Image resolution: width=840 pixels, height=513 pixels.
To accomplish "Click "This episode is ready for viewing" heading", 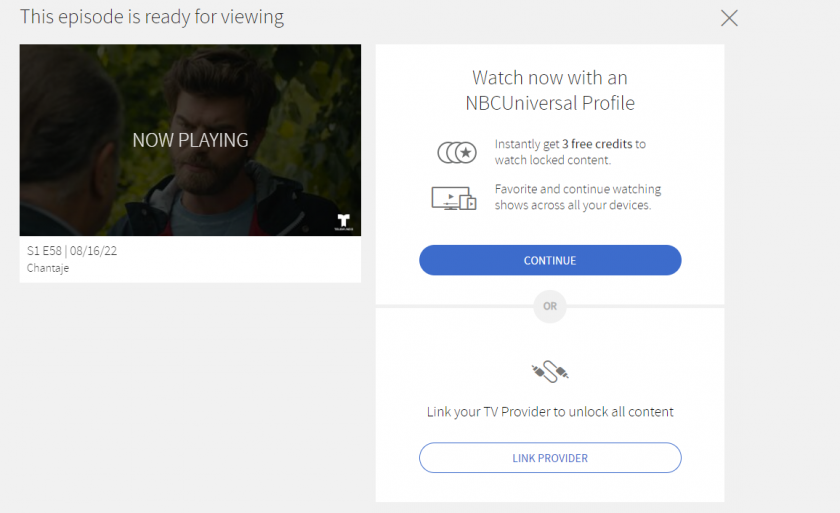I will (x=152, y=17).
